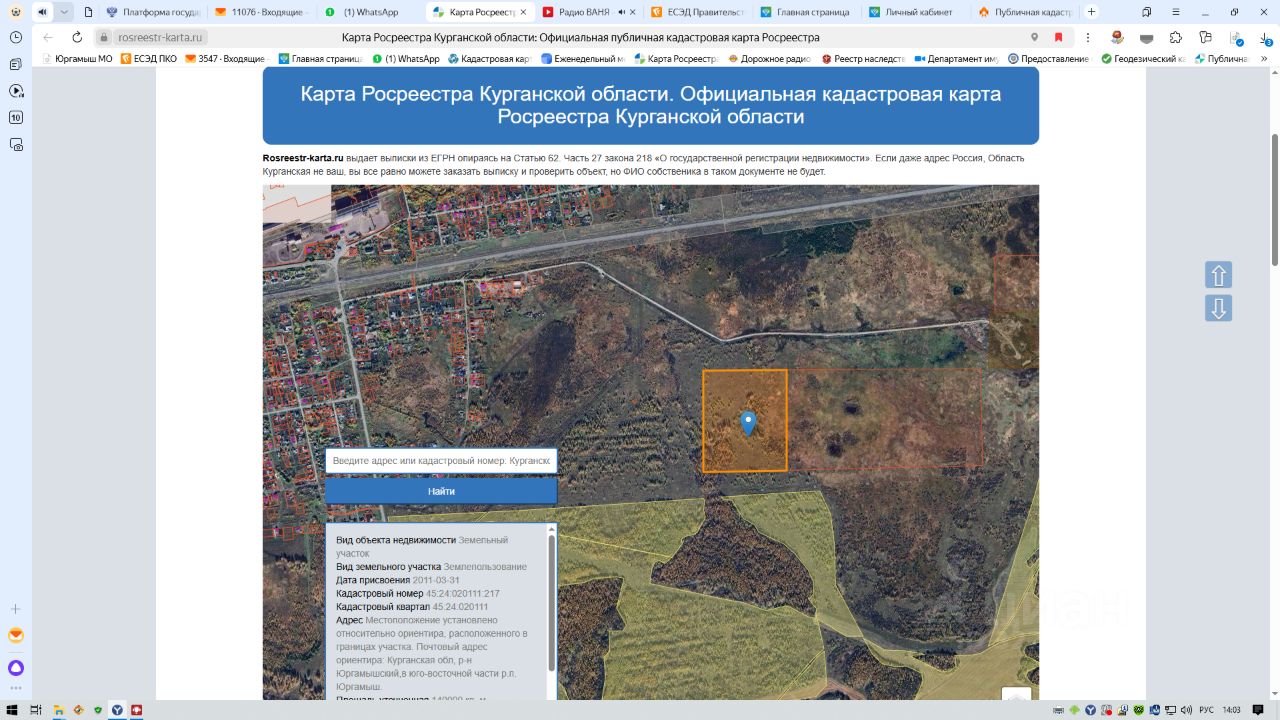Click the Найти search button
This screenshot has height=720, width=1280.
441,491
